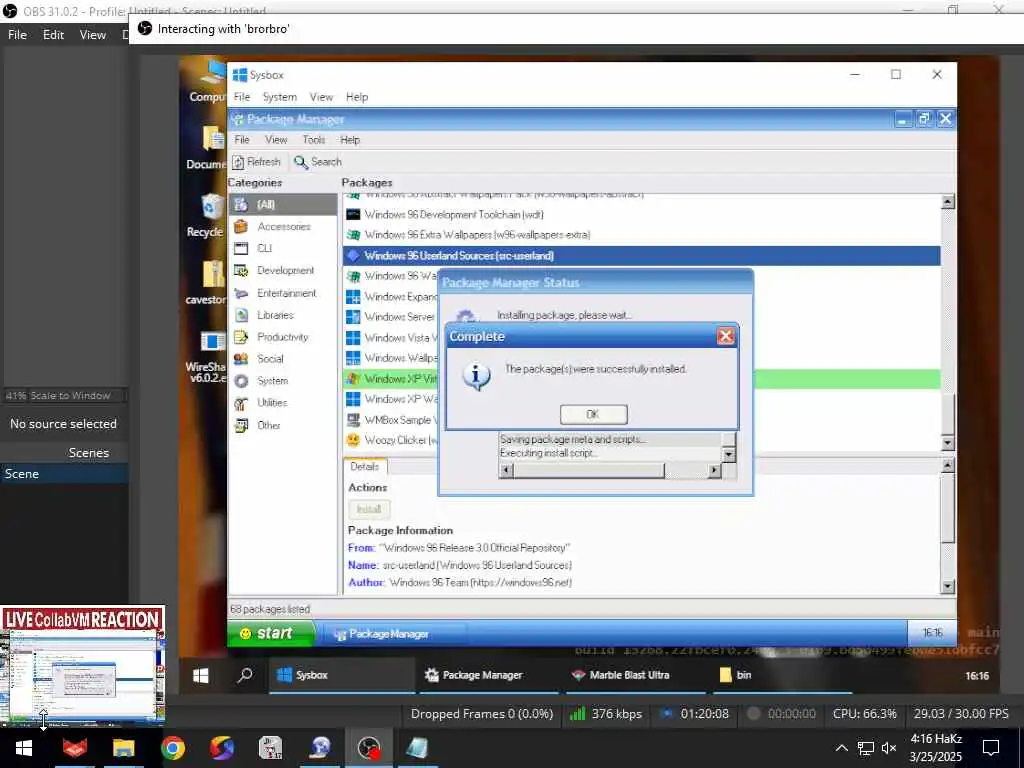
Task: Open the 41% Scale to Window dropdown
Action: [65, 395]
